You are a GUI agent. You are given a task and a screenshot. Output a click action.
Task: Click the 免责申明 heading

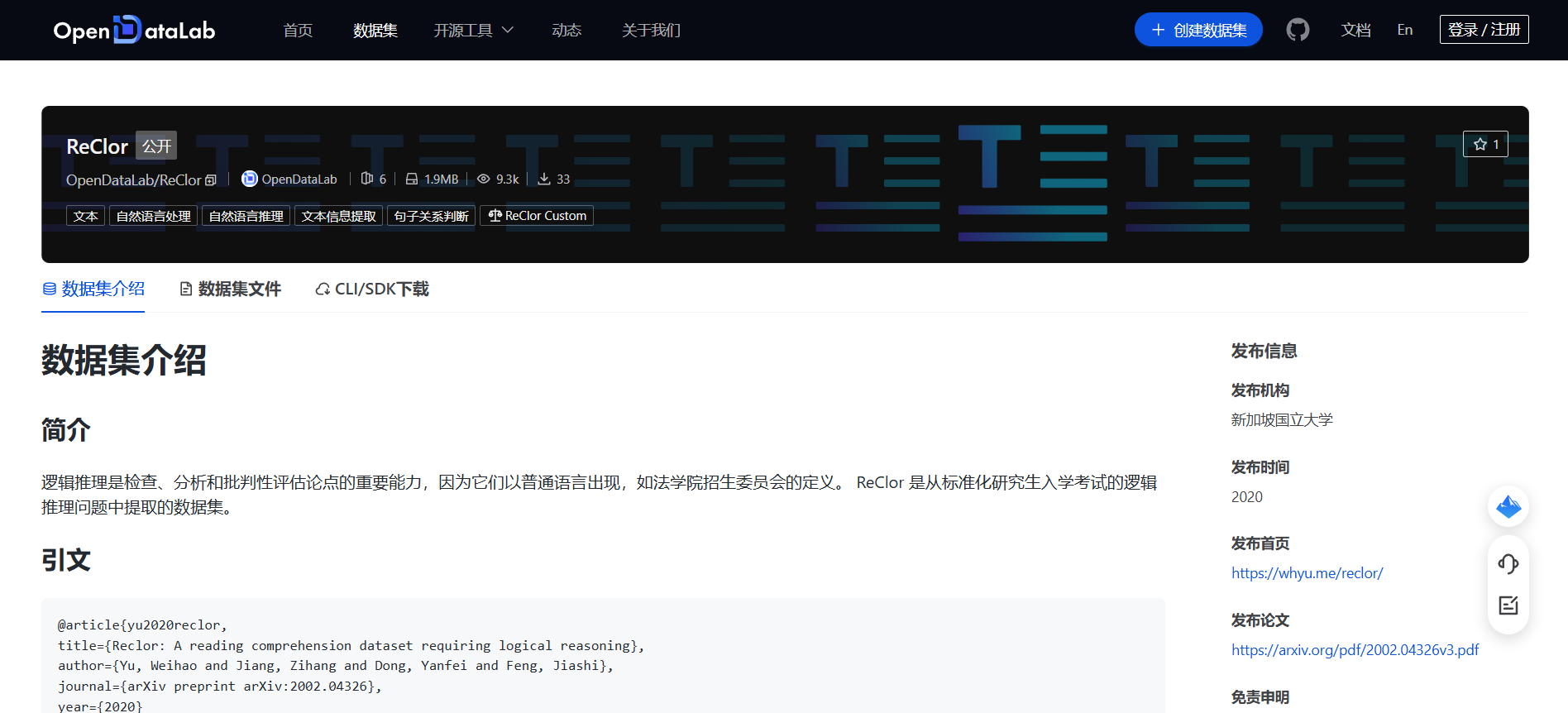click(x=1260, y=697)
